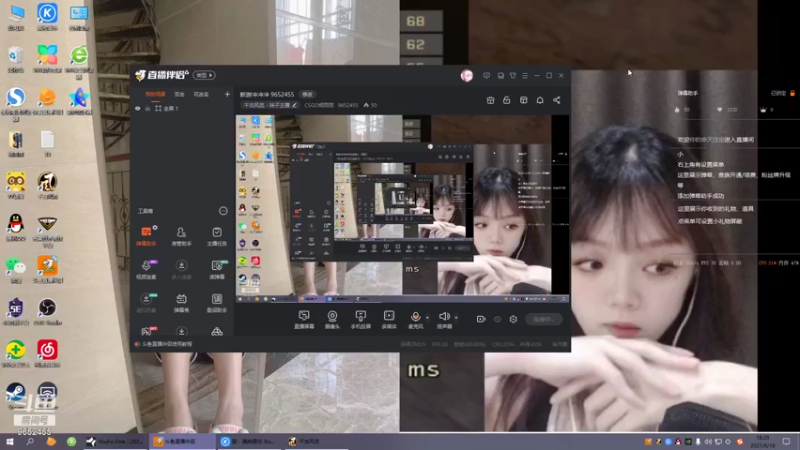This screenshot has width=800, height=450.
Task: Open the user avatar profile
Action: coord(466,76)
